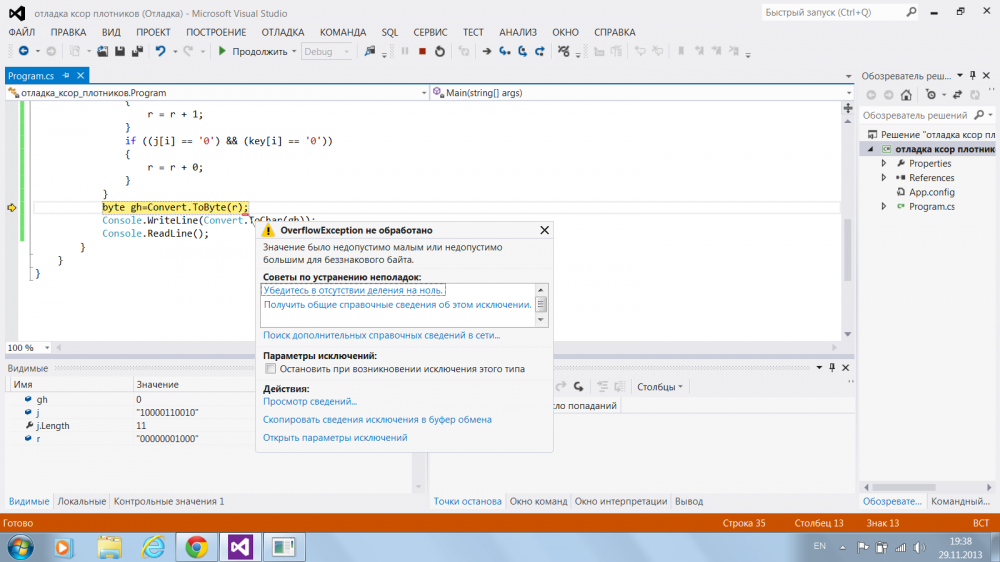This screenshot has width=1000, height=562.
Task: Click the Show Next Statement arrow icon
Action: point(487,51)
